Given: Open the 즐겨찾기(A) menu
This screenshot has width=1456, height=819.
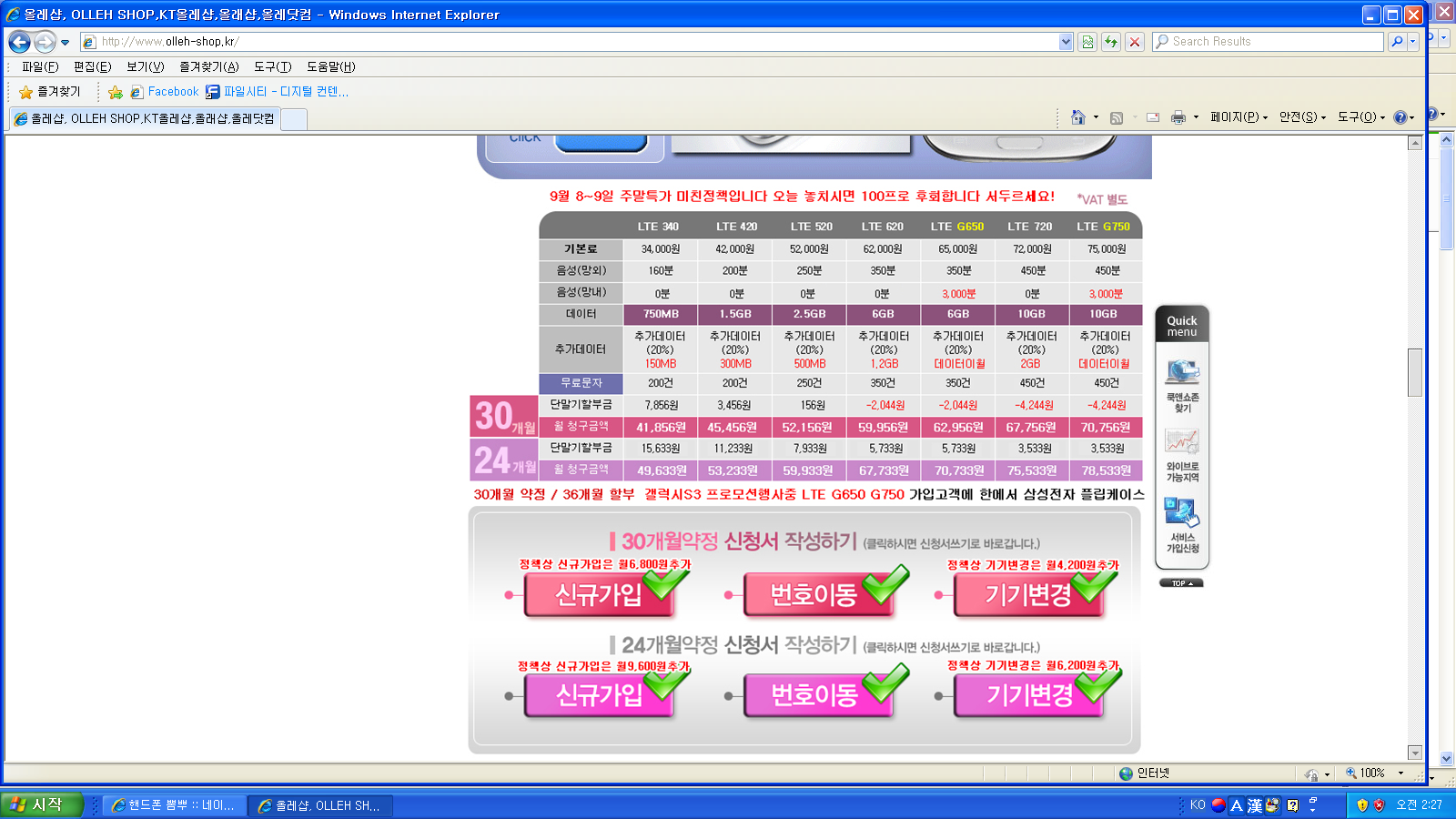Looking at the screenshot, I should pos(208,66).
